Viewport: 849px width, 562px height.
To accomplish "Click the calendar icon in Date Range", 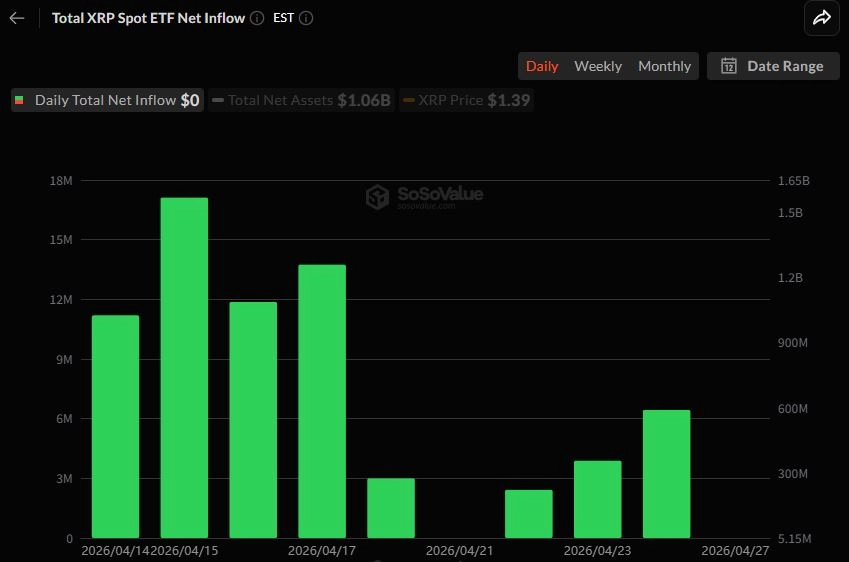I will click(729, 66).
